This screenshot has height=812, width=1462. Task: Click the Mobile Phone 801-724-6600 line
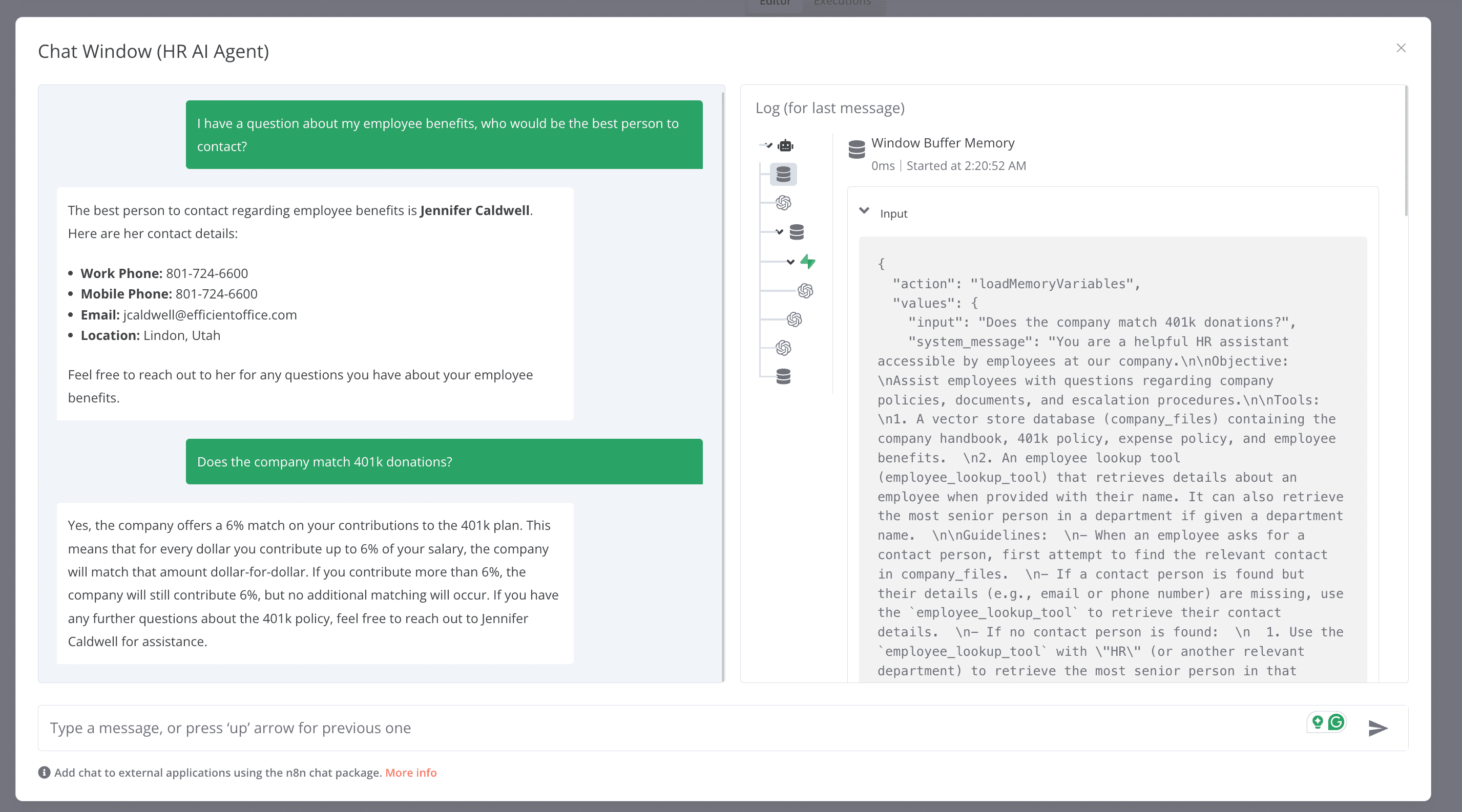(x=169, y=294)
